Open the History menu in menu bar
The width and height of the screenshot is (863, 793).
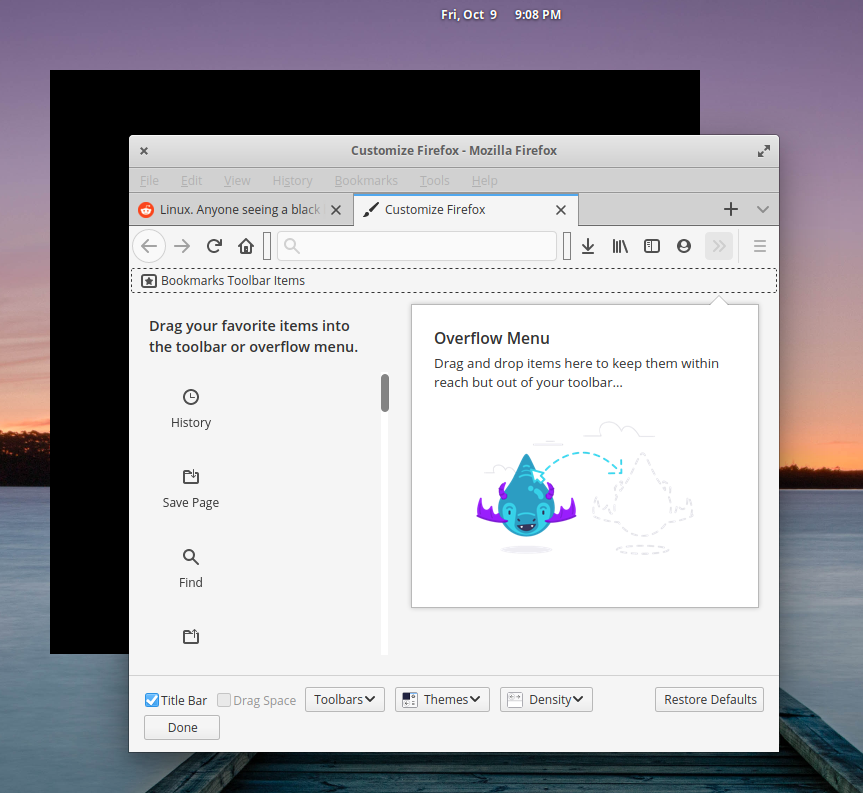pyautogui.click(x=292, y=181)
